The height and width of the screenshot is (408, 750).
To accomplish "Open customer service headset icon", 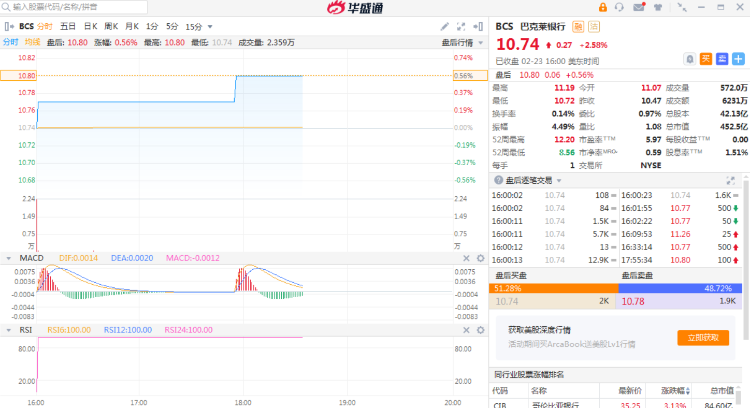I will [x=619, y=7].
